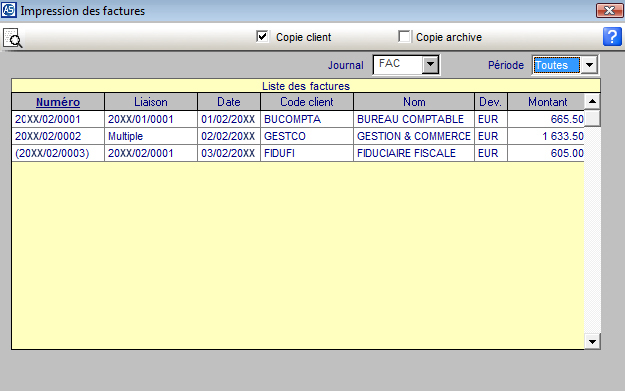625x391 pixels.
Task: Click the AS application icon in title bar
Action: 8,10
